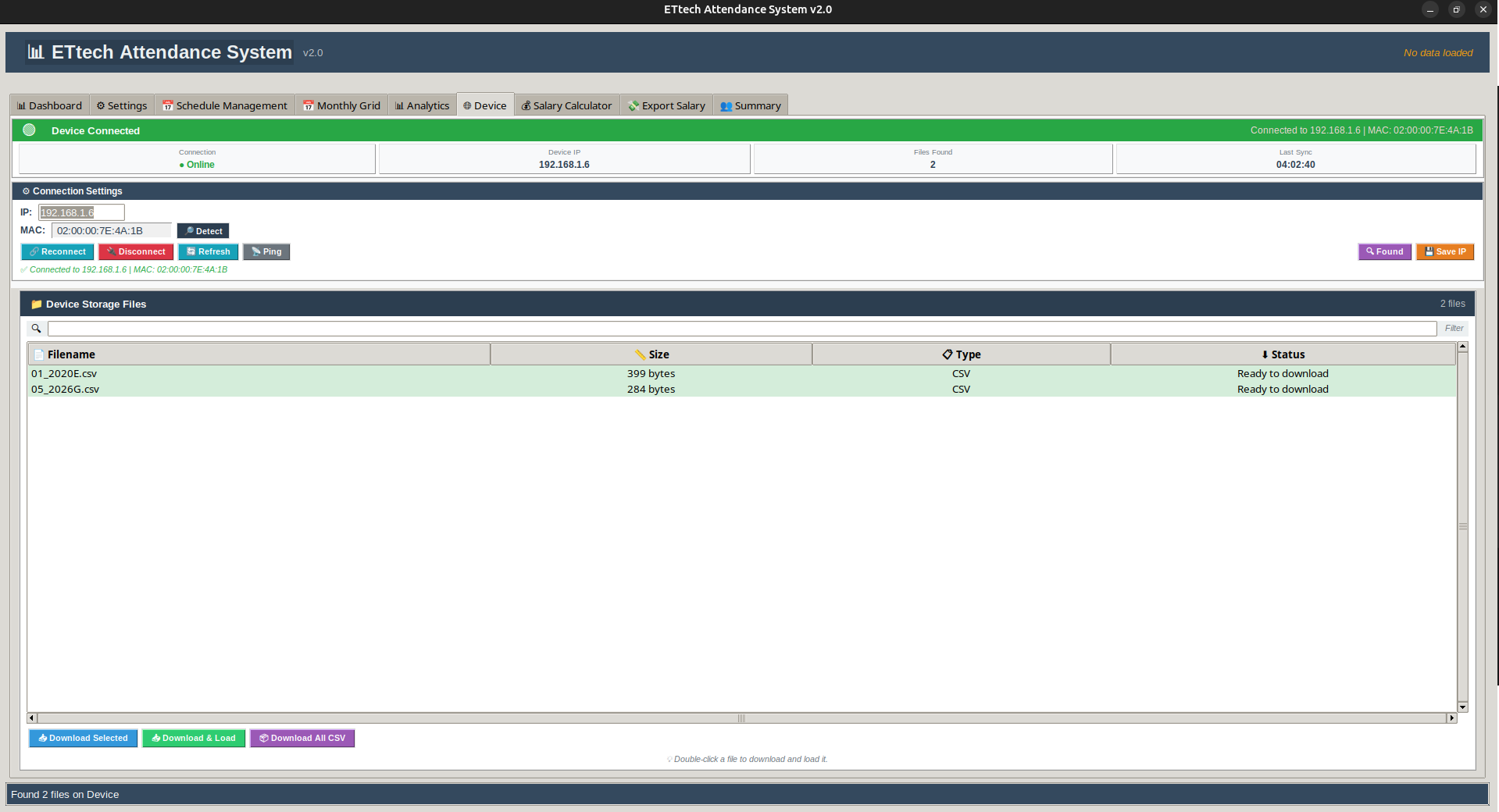The width and height of the screenshot is (1499, 812).
Task: Click the v2.0 version label
Action: 312,53
